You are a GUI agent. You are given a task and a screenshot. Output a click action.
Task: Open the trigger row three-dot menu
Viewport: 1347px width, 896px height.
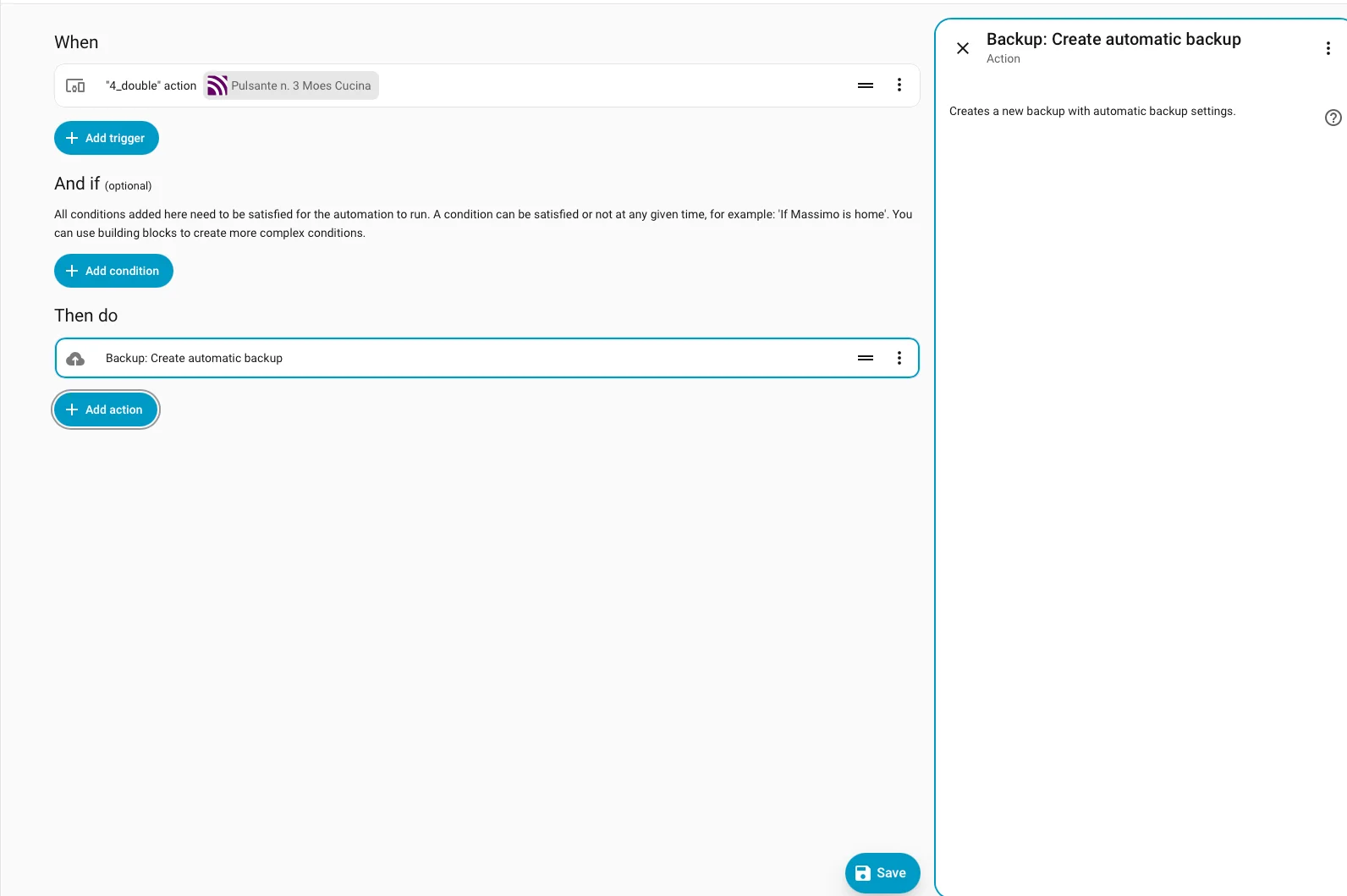pos(899,85)
